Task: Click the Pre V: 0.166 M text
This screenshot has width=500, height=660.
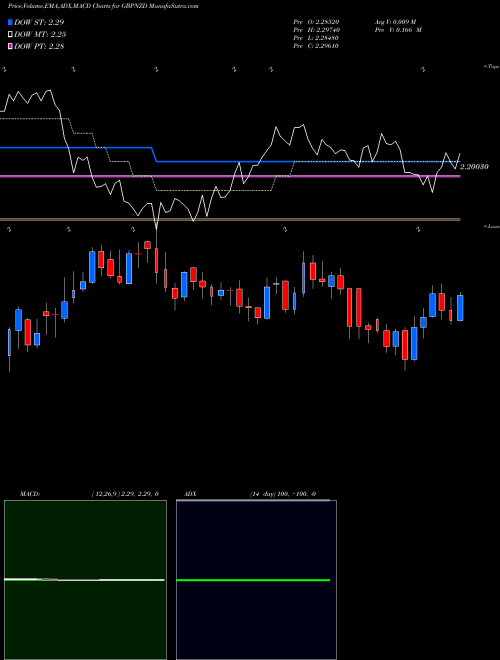Action: [397, 30]
